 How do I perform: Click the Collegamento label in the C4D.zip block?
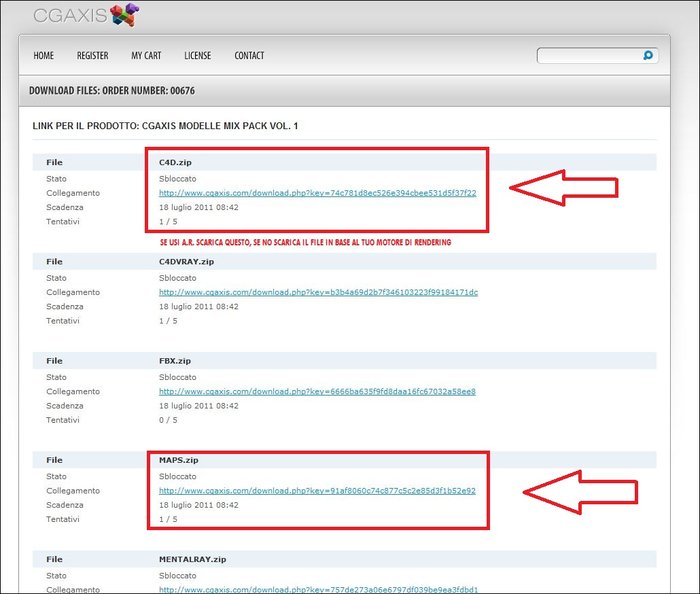click(73, 193)
